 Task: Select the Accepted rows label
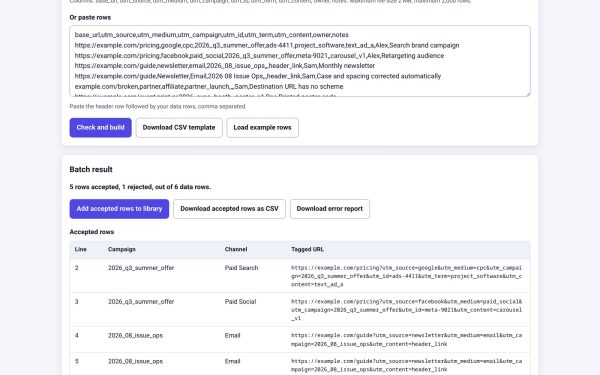[92, 232]
